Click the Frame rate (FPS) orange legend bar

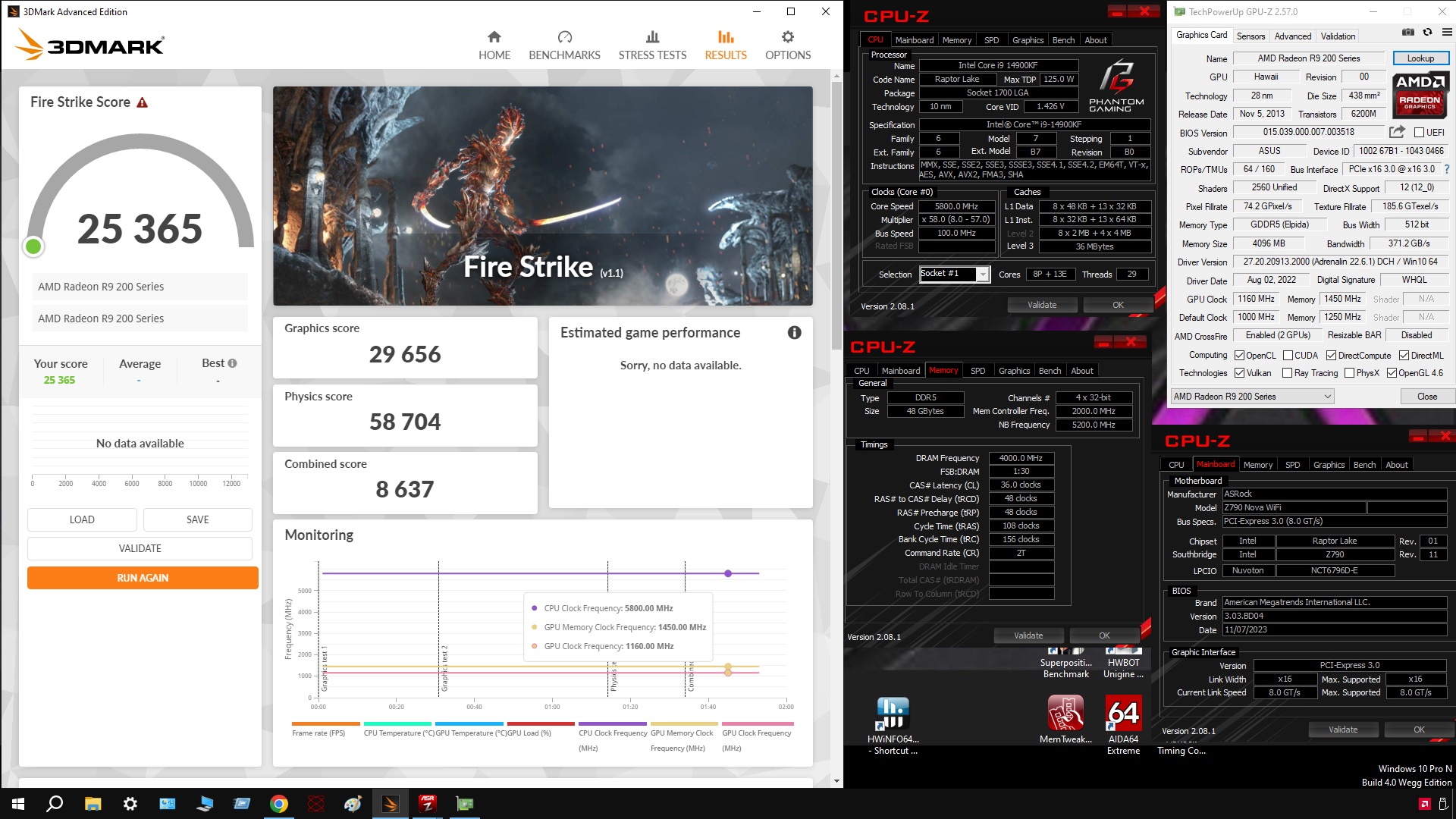coord(325,724)
